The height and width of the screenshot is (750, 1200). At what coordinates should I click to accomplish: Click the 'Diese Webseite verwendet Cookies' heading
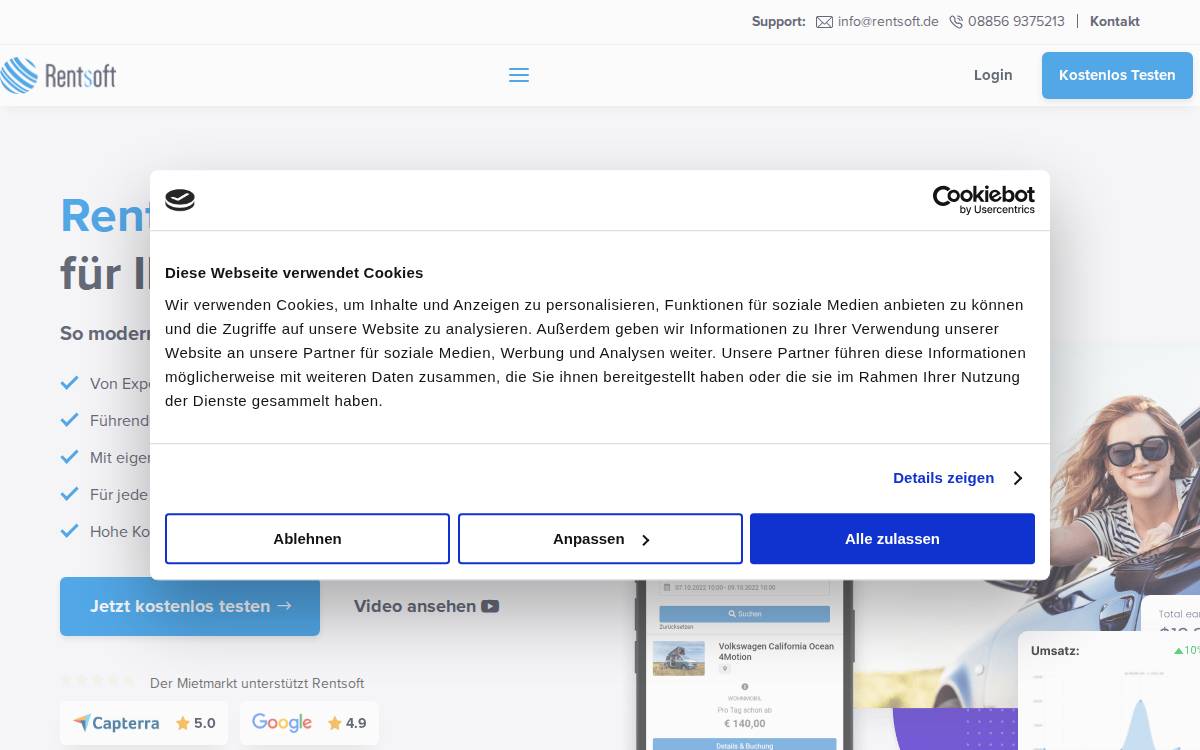pos(294,272)
